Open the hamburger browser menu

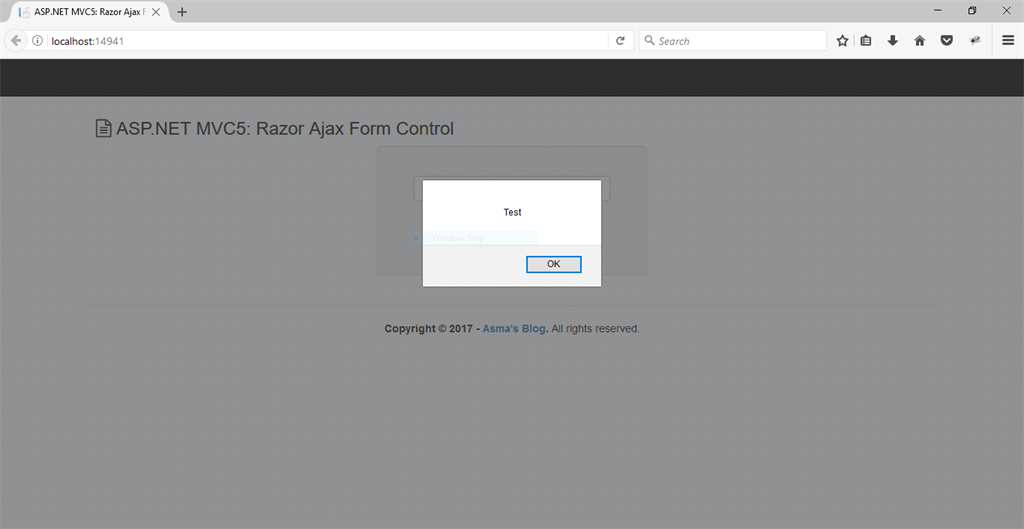1008,40
